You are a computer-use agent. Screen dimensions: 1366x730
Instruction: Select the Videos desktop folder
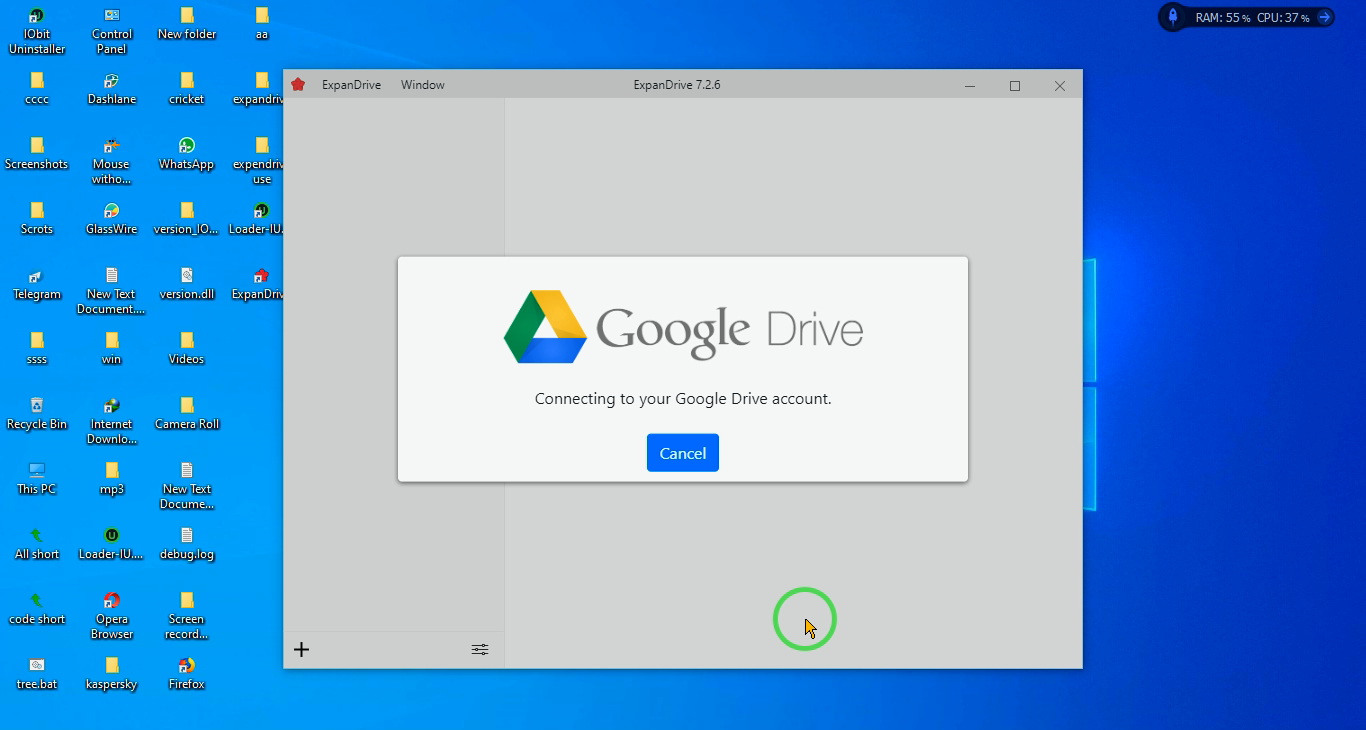(187, 349)
